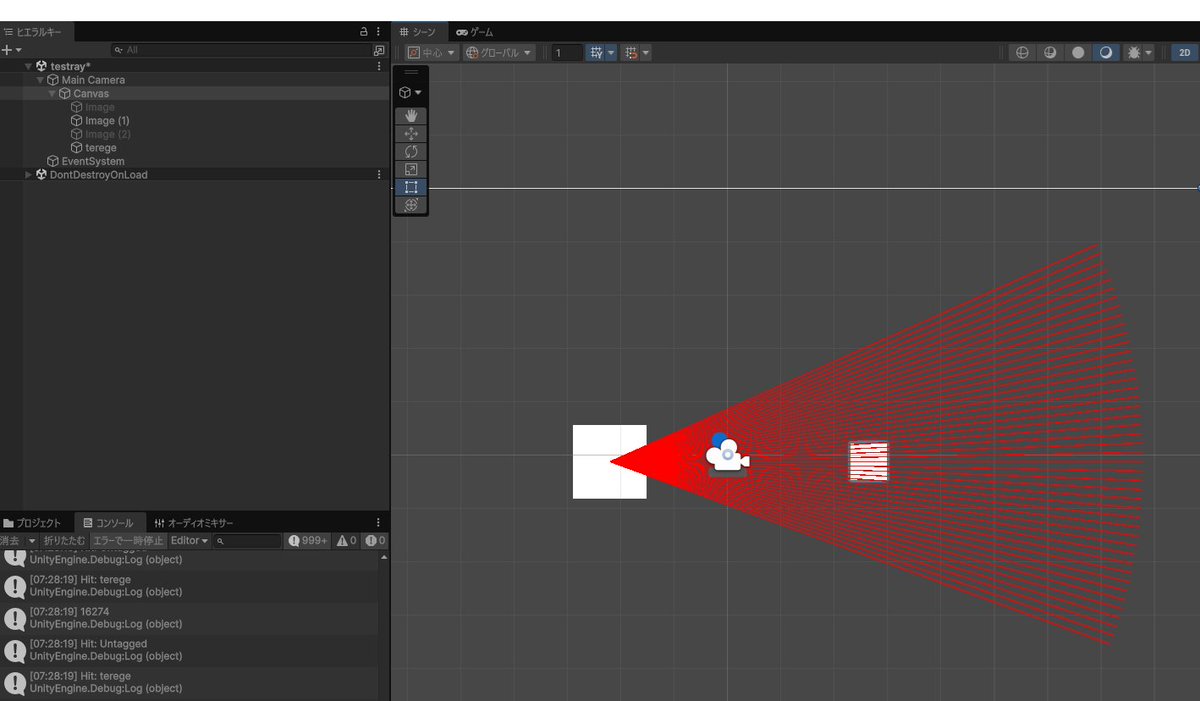Viewport: 1200px width, 701px height.
Task: Toggle the Hierarchy panel lock icon
Action: [x=364, y=32]
